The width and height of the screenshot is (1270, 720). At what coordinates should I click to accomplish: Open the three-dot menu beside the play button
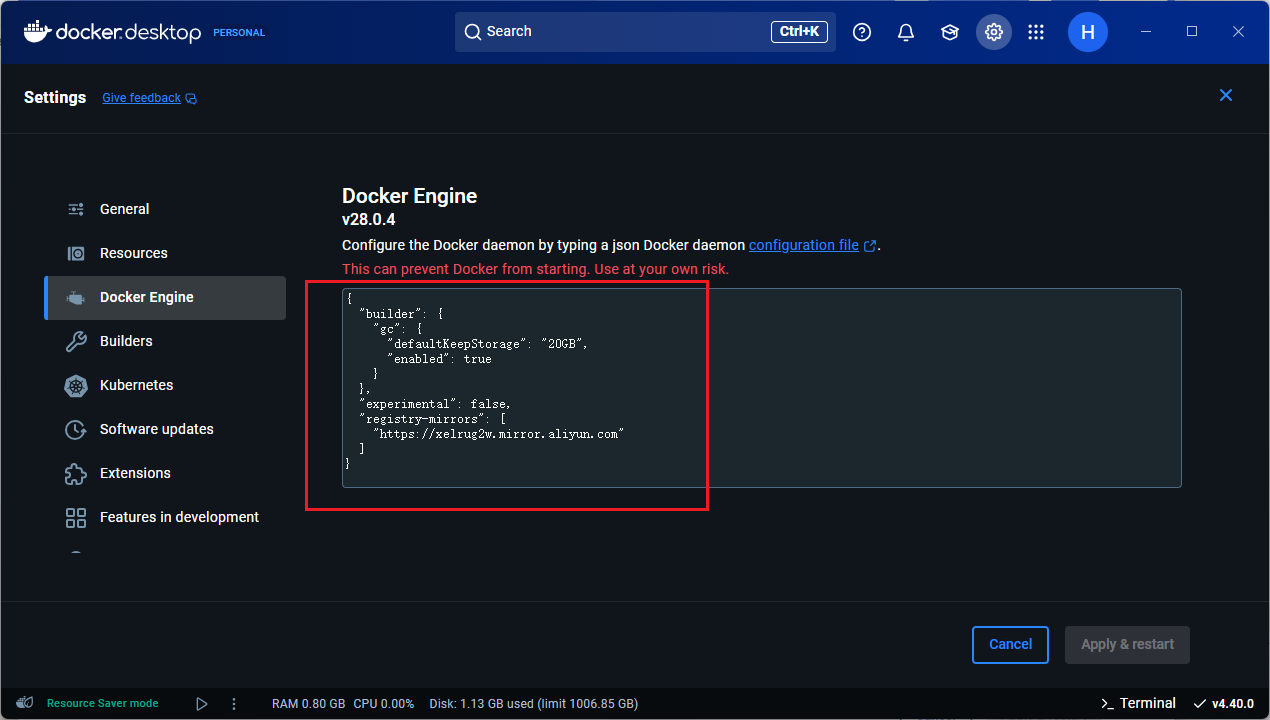tap(233, 703)
